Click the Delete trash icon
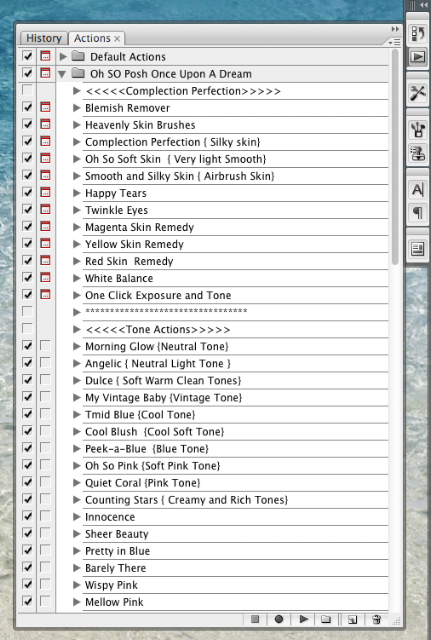The image size is (431, 640). pos(377,620)
